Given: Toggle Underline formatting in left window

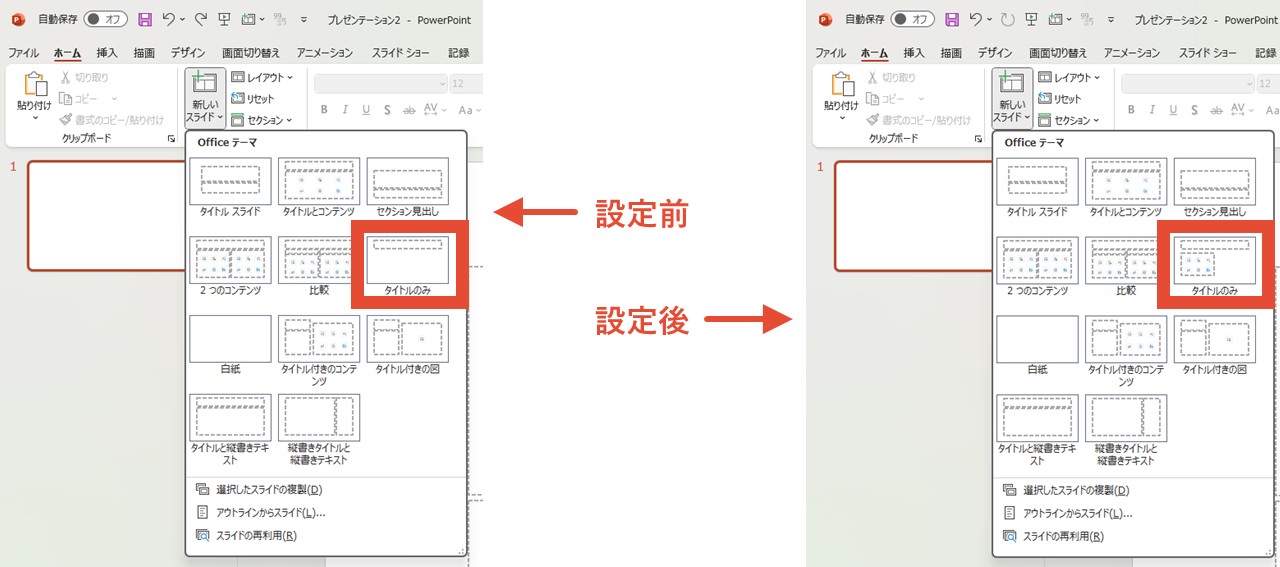Looking at the screenshot, I should tap(366, 110).
